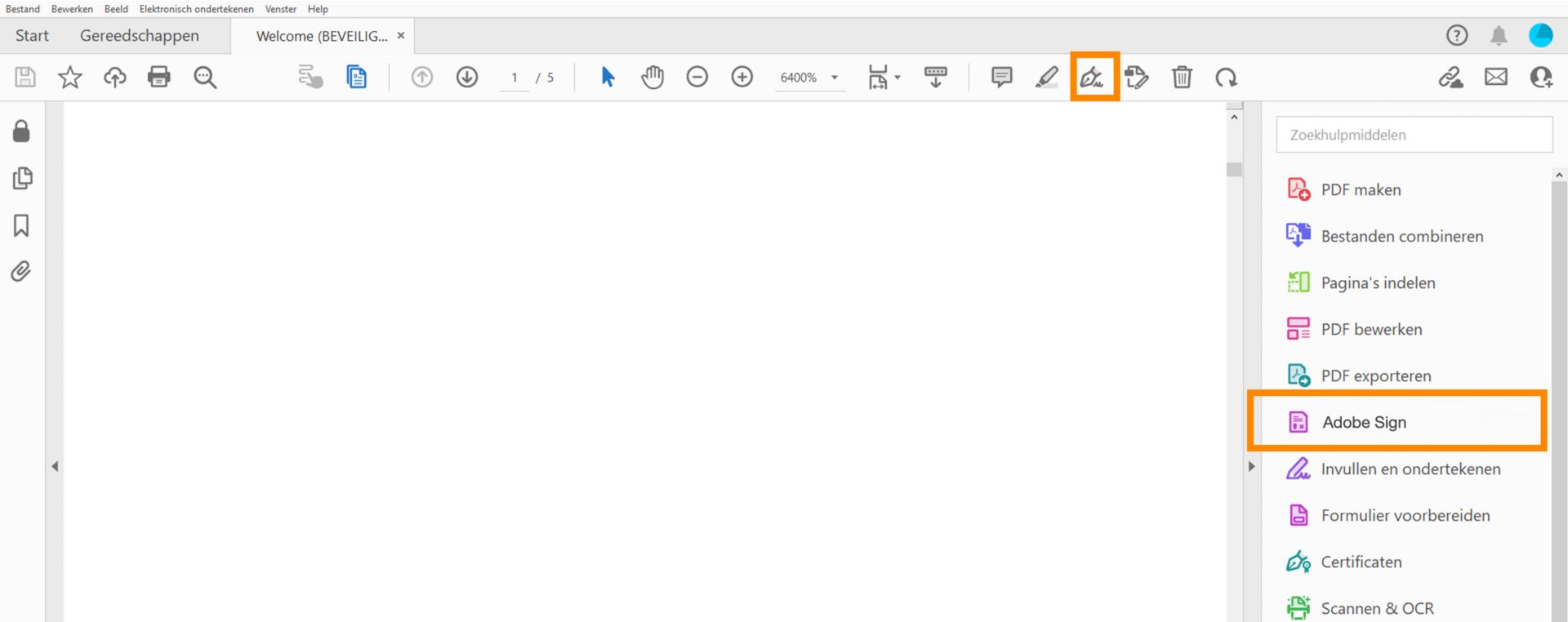Click the security lock icon
Viewport: 1568px width, 622px height.
[21, 131]
